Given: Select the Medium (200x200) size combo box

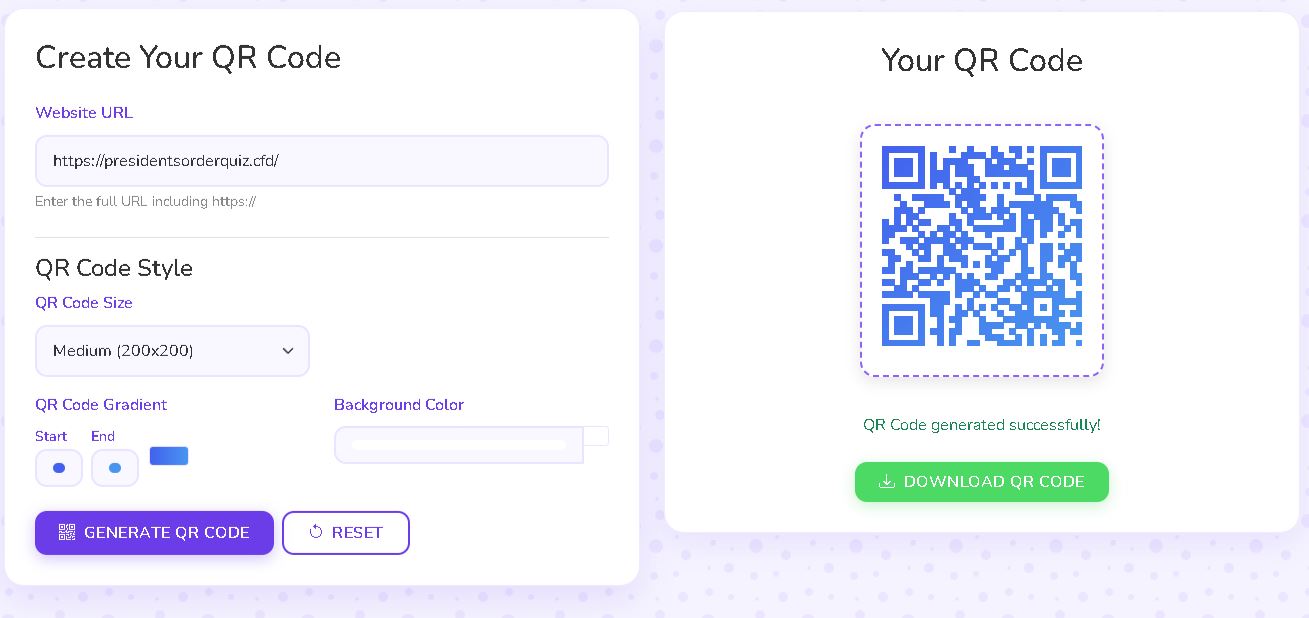Looking at the screenshot, I should click(172, 351).
